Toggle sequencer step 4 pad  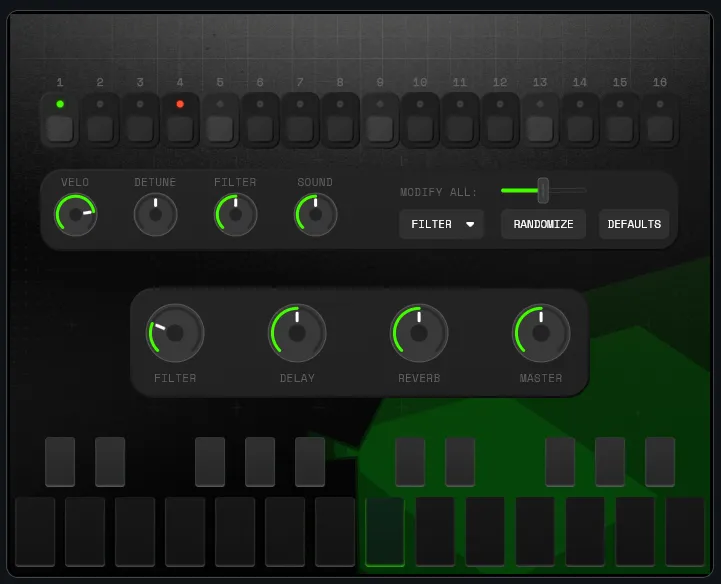pos(180,128)
